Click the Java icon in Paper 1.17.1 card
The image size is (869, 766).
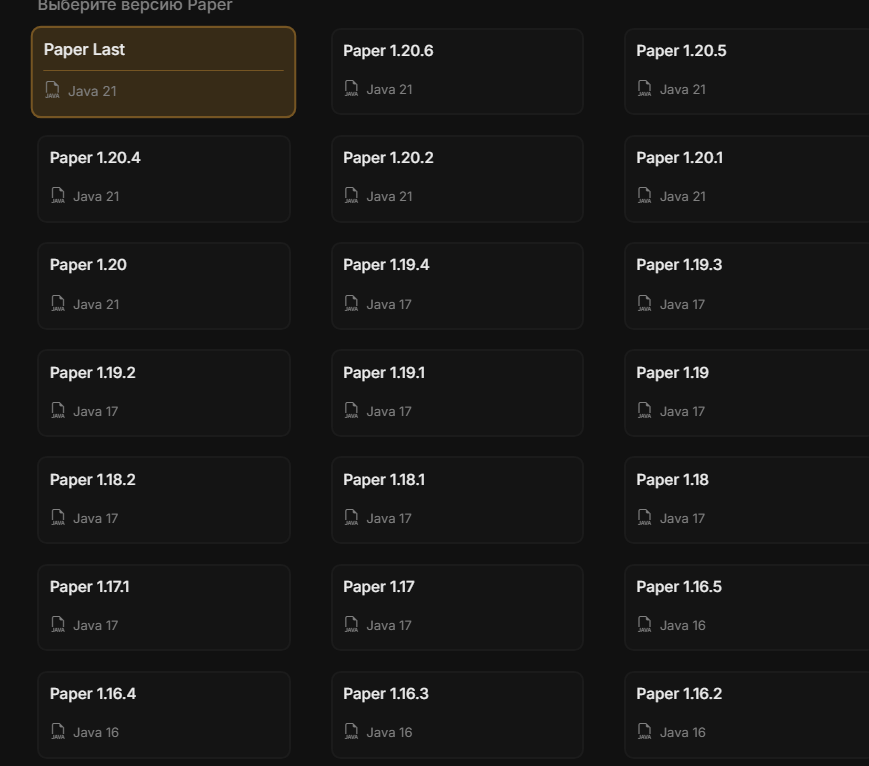pyautogui.click(x=58, y=624)
